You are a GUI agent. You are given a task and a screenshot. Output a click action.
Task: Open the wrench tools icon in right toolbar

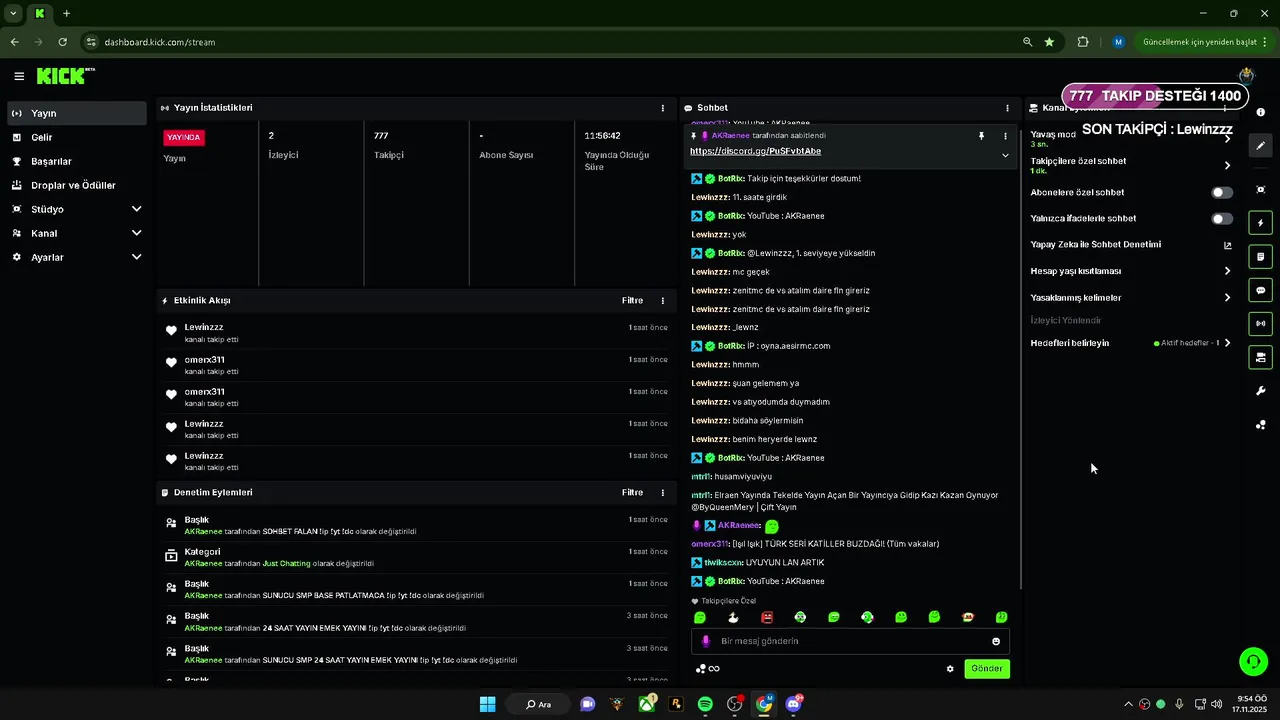[1261, 391]
